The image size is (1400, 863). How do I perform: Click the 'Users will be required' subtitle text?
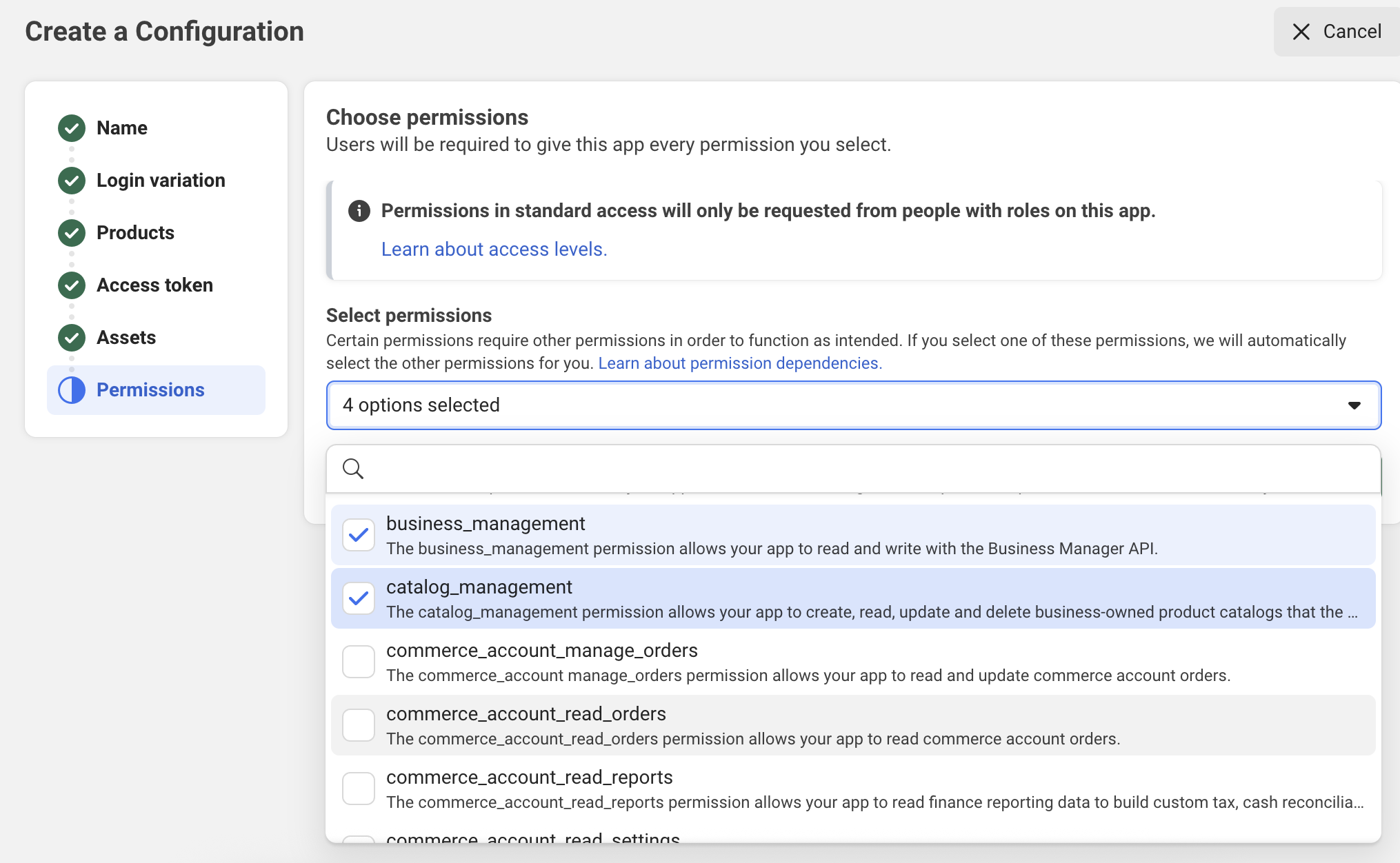(x=608, y=145)
